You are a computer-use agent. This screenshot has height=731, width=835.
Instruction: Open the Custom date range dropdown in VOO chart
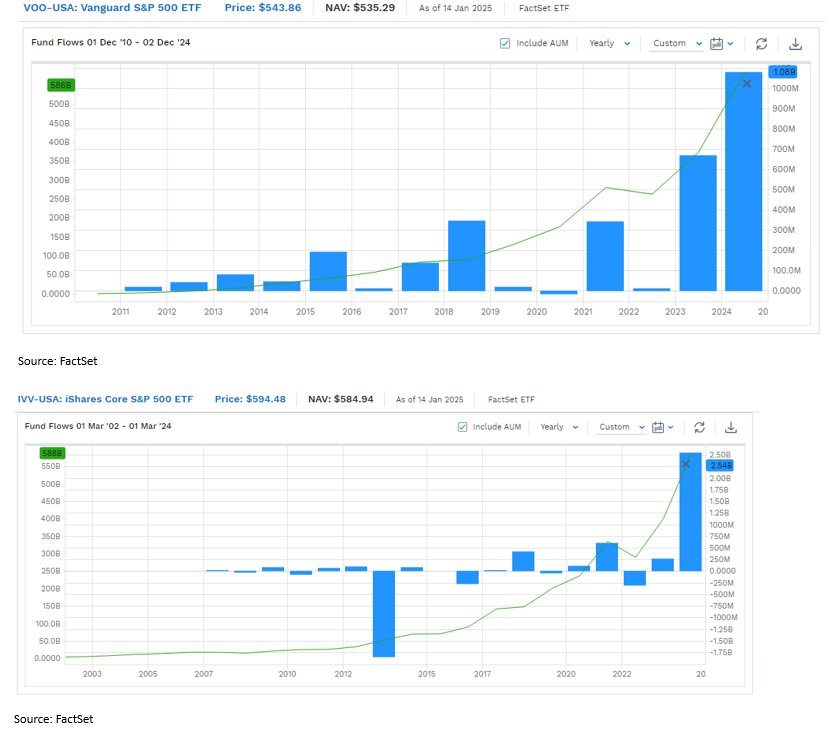pyautogui.click(x=677, y=44)
